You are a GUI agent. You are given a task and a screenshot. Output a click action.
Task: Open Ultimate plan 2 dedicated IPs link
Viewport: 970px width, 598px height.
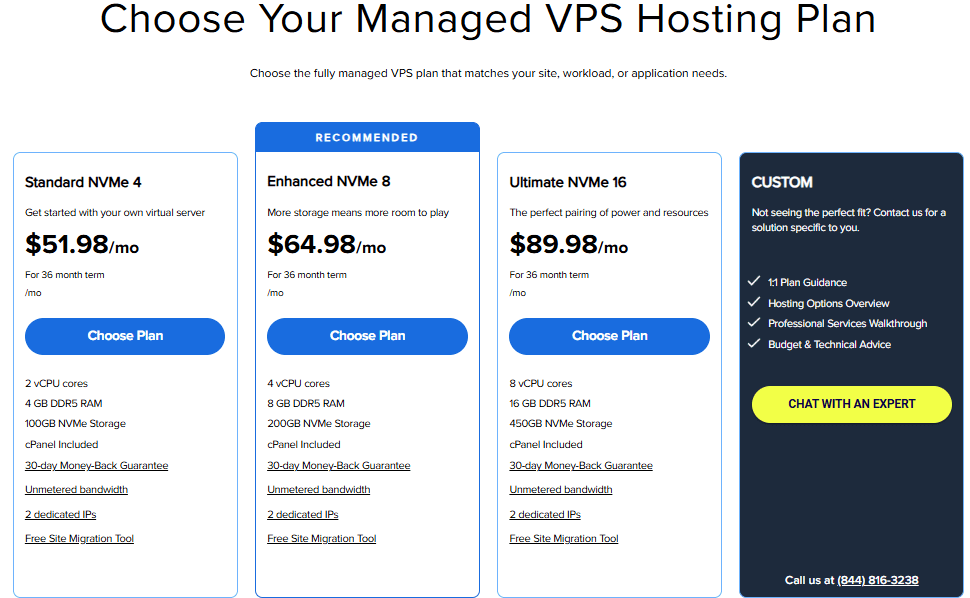545,514
